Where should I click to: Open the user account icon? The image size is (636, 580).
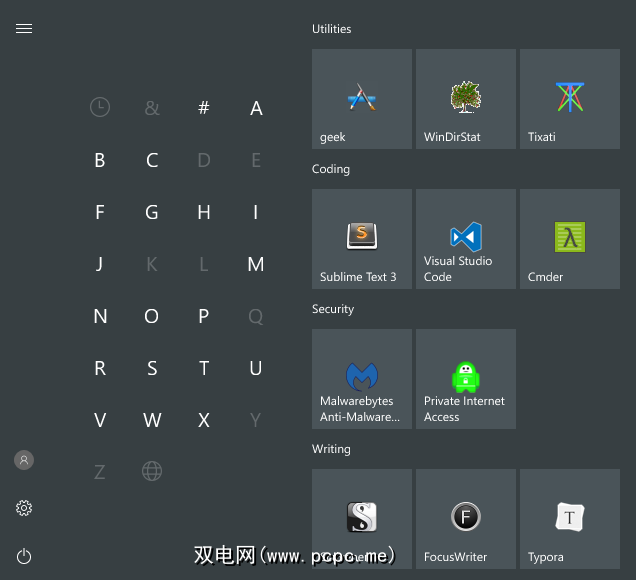pyautogui.click(x=24, y=460)
